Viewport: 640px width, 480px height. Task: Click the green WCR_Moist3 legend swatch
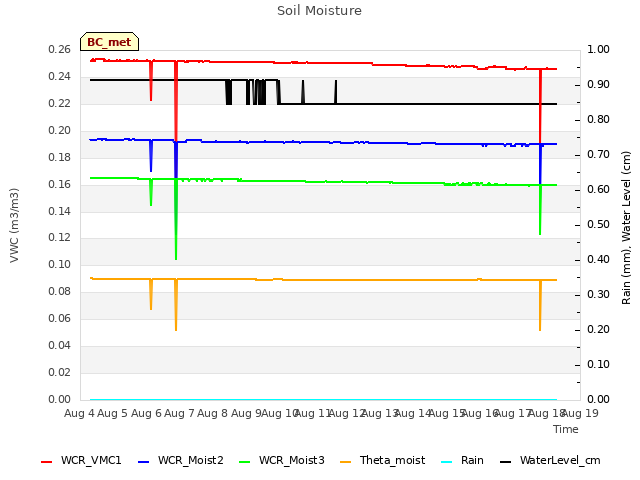tap(244, 462)
